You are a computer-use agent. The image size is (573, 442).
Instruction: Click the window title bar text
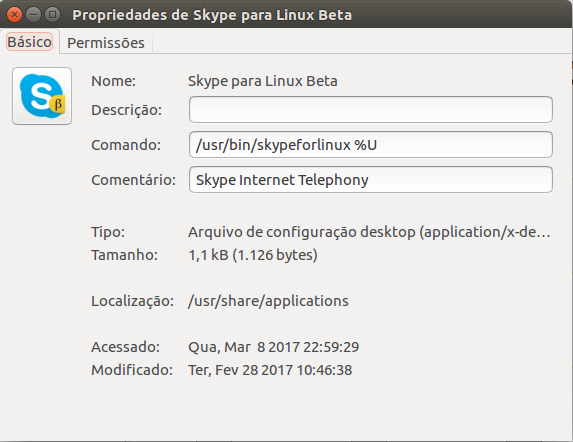(x=212, y=15)
